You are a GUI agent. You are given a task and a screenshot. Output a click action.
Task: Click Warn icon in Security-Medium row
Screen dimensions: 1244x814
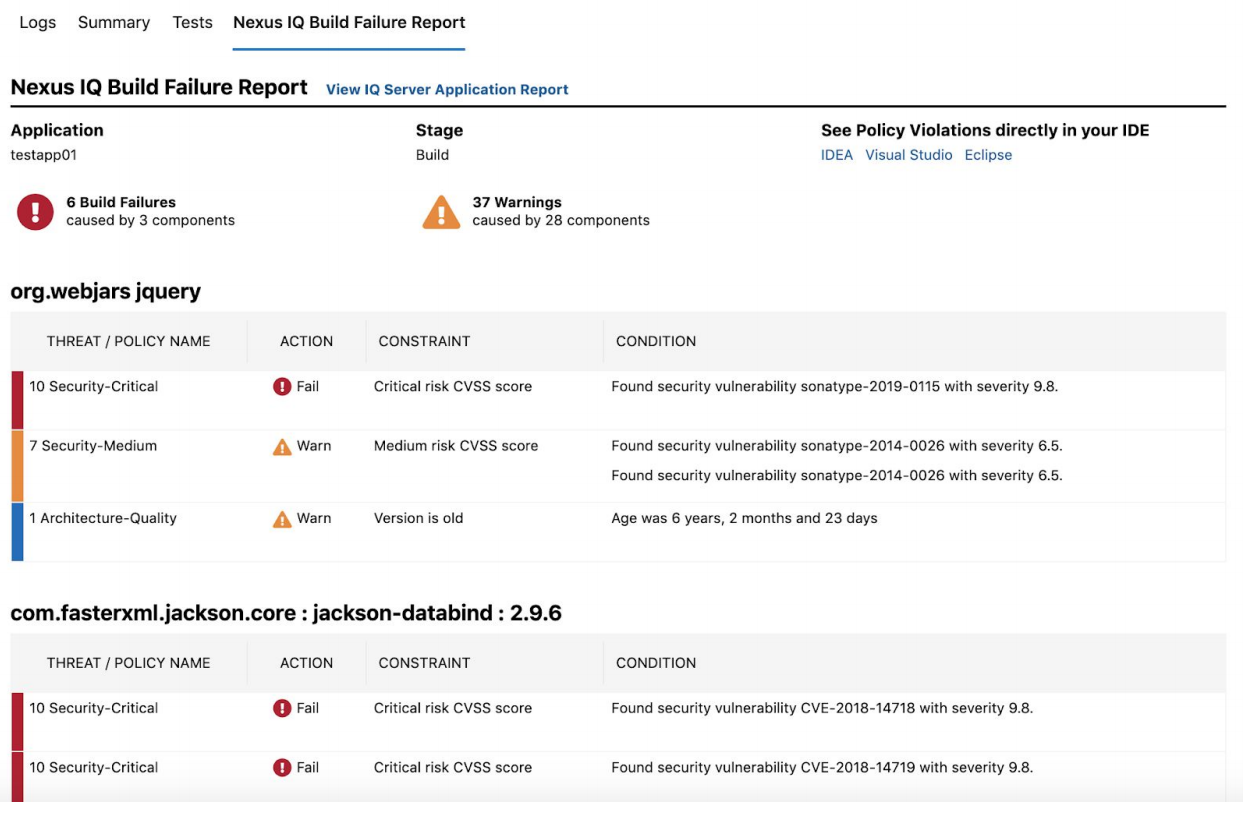tap(282, 447)
